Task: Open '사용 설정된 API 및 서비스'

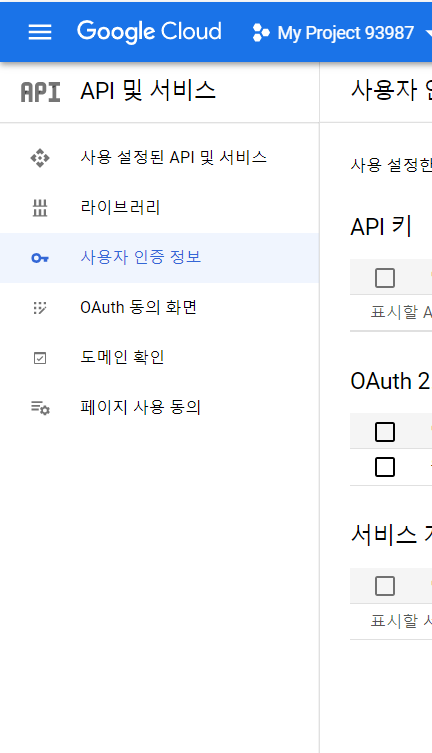Action: point(173,158)
